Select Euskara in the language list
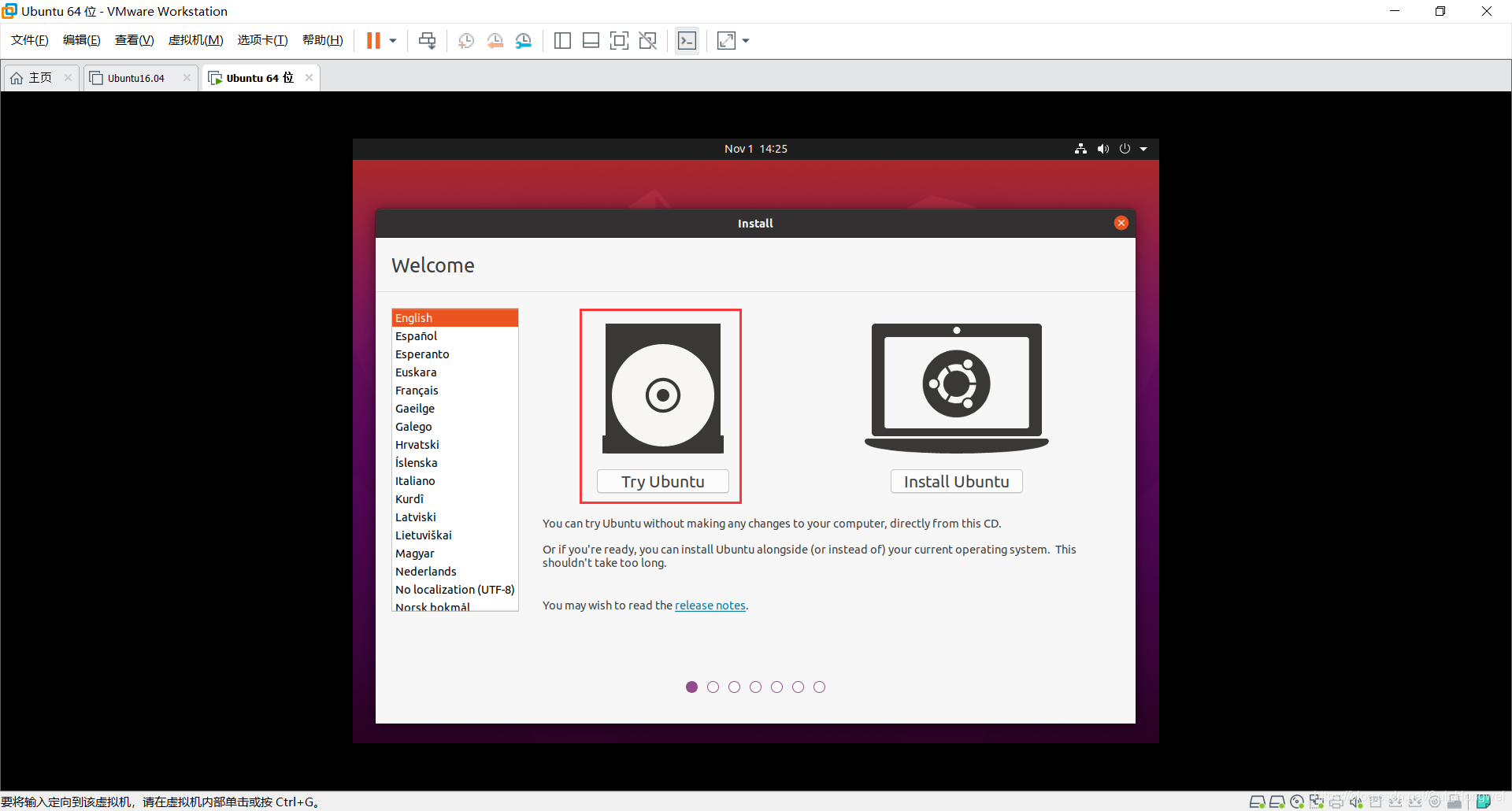 [x=455, y=372]
